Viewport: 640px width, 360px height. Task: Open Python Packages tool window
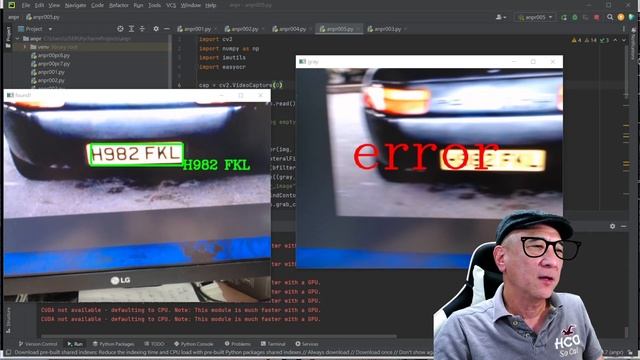pyautogui.click(x=113, y=344)
